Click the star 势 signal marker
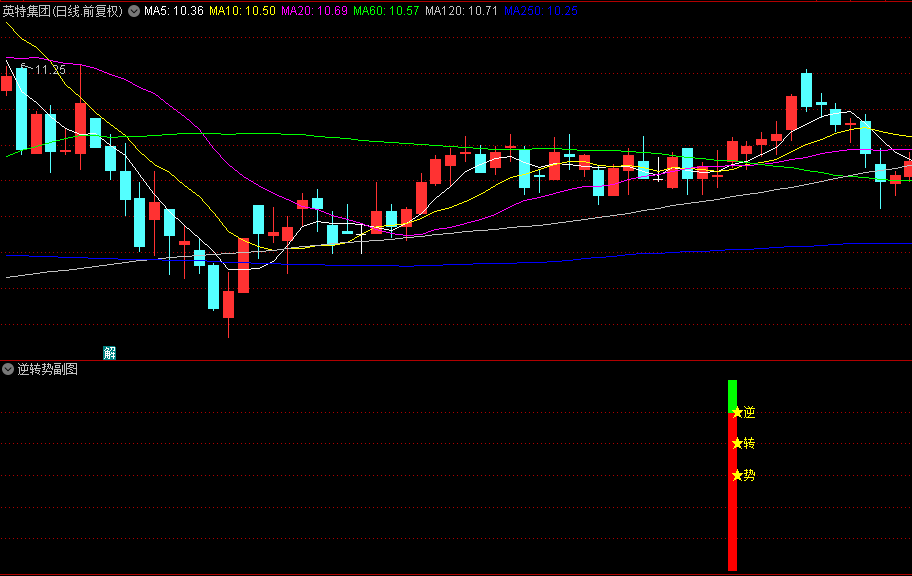The height and width of the screenshot is (576, 912). coord(743,475)
